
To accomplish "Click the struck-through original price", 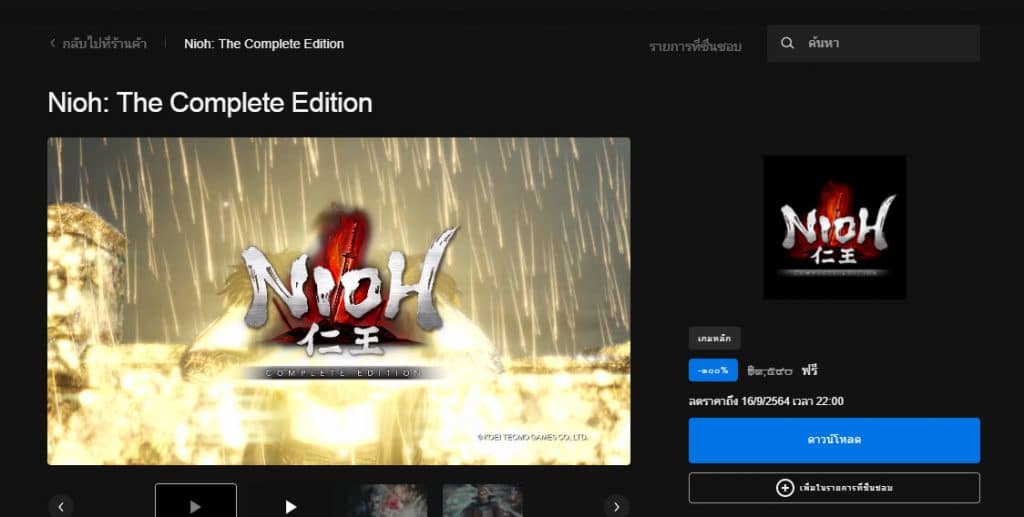I will 770,371.
